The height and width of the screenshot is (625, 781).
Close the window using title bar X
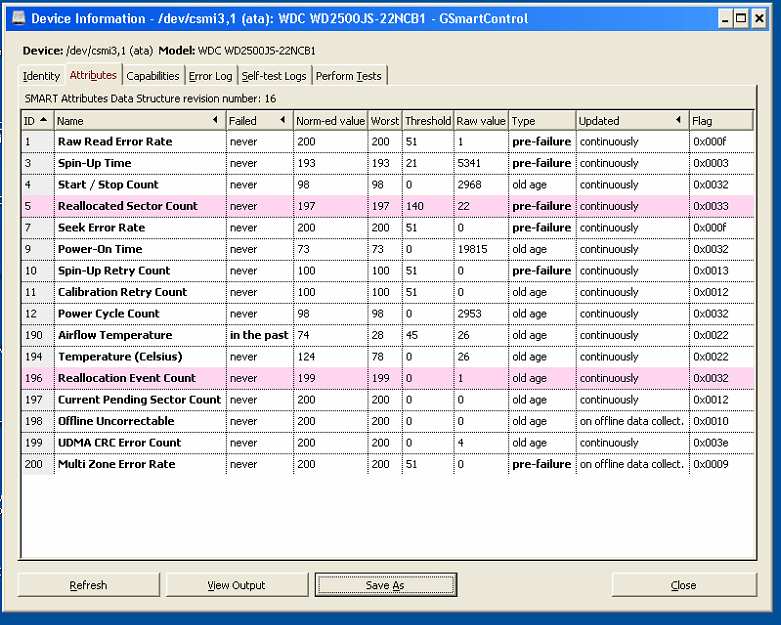(x=759, y=19)
